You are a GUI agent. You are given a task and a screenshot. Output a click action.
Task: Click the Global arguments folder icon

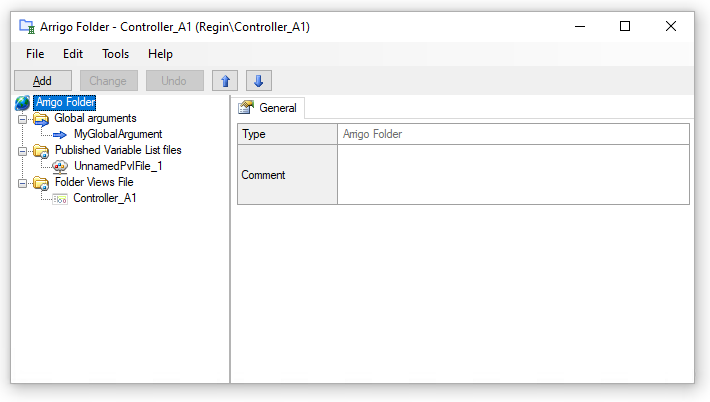[41, 118]
